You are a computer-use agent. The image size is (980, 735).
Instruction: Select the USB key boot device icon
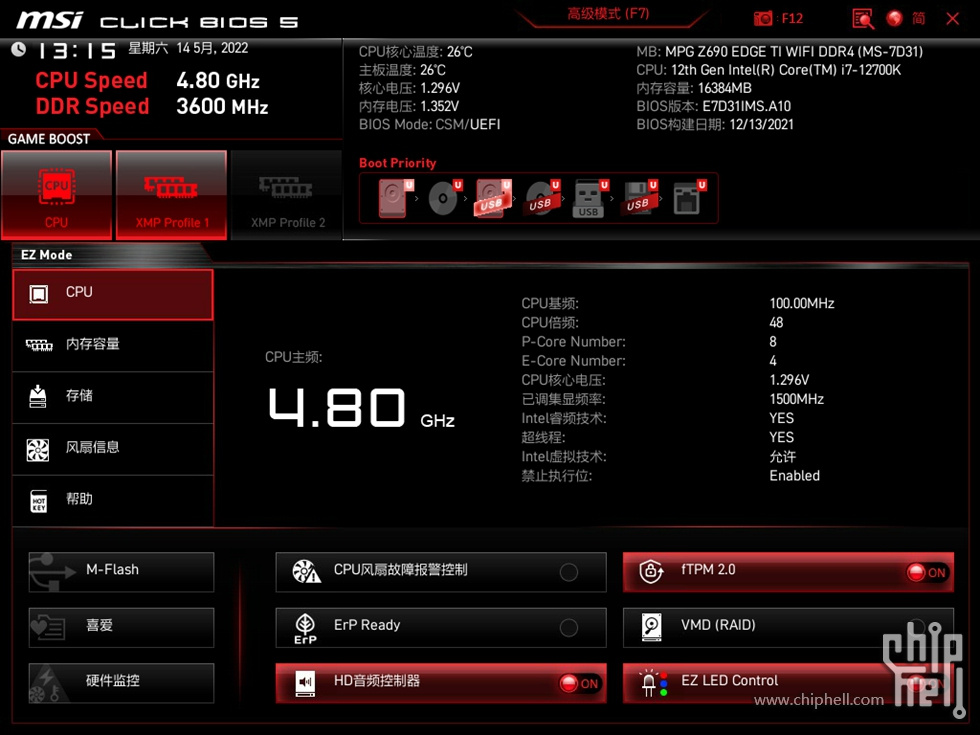coord(590,199)
